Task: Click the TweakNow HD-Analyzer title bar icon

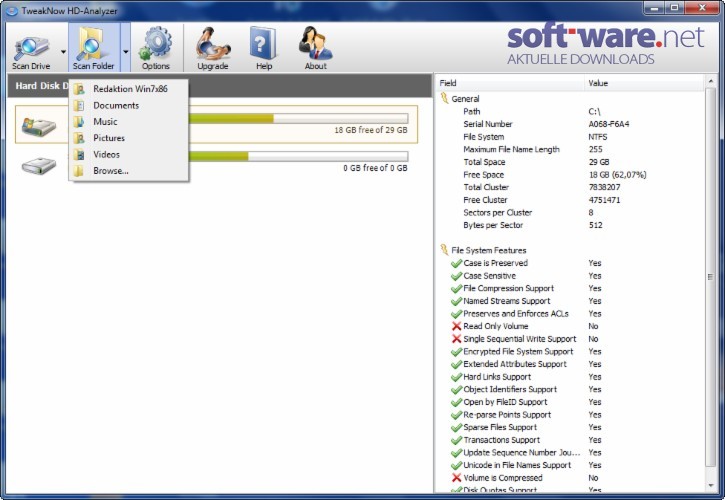Action: 11,10
